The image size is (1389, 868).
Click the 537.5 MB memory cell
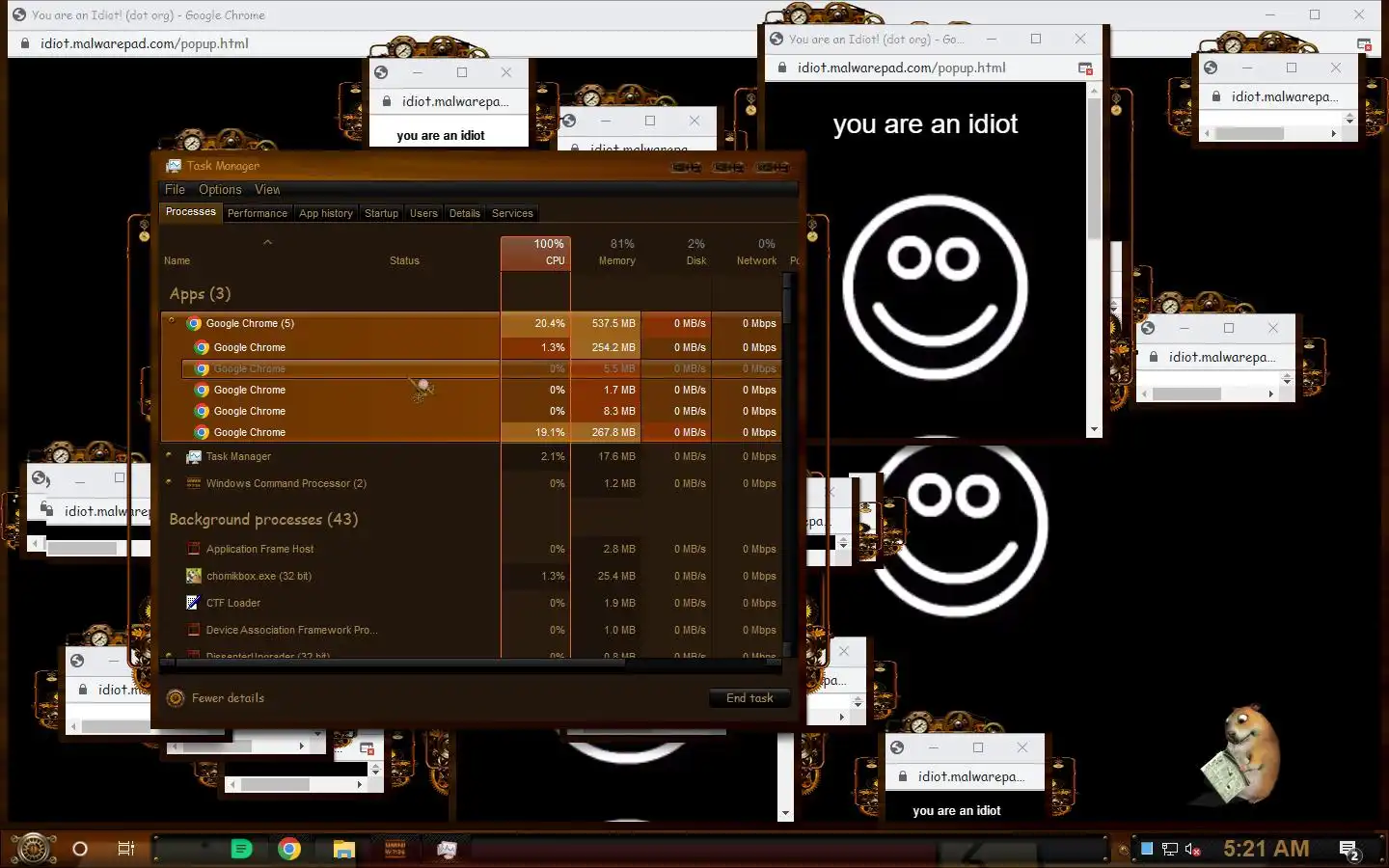[x=606, y=323]
